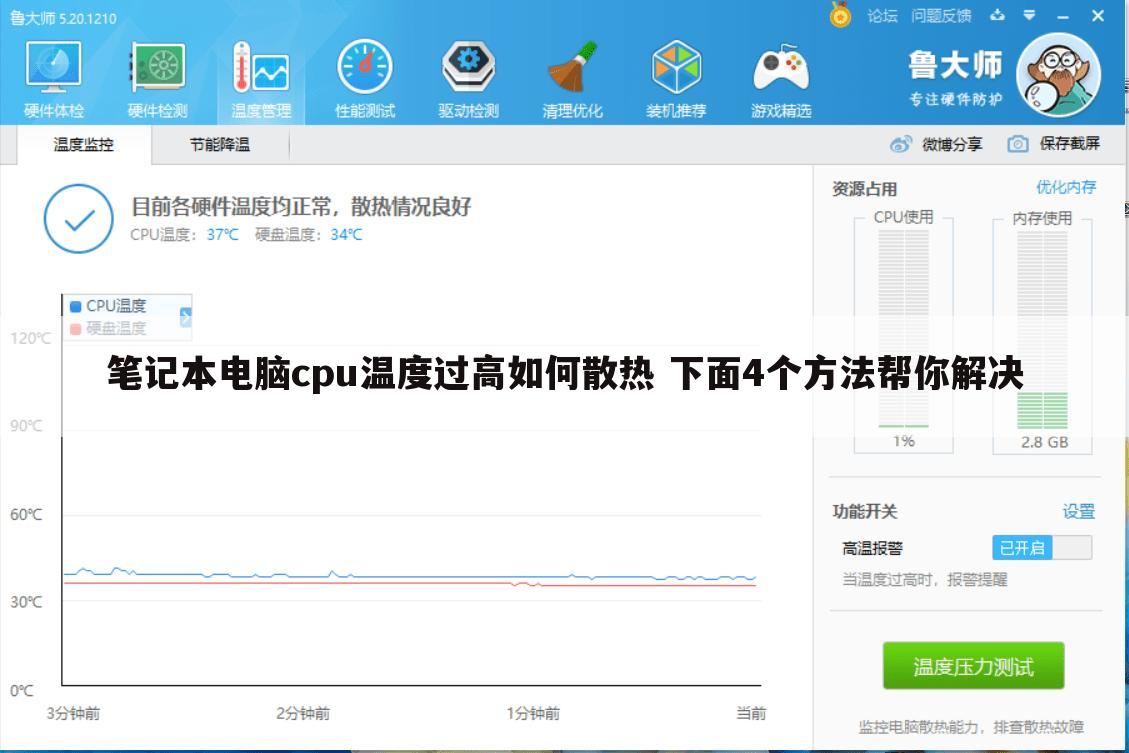Click 目前各硬件温度均正常 status message
The height and width of the screenshot is (753, 1129).
pyautogui.click(x=301, y=207)
